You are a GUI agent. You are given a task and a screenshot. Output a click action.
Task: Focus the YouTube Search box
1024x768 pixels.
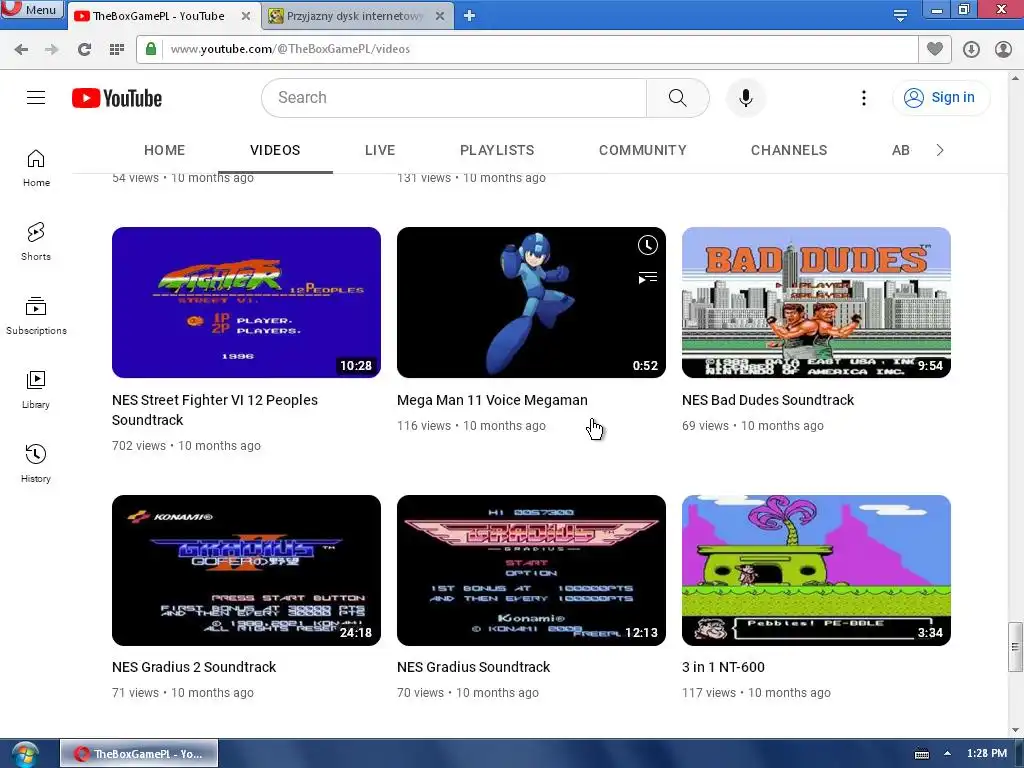click(454, 98)
